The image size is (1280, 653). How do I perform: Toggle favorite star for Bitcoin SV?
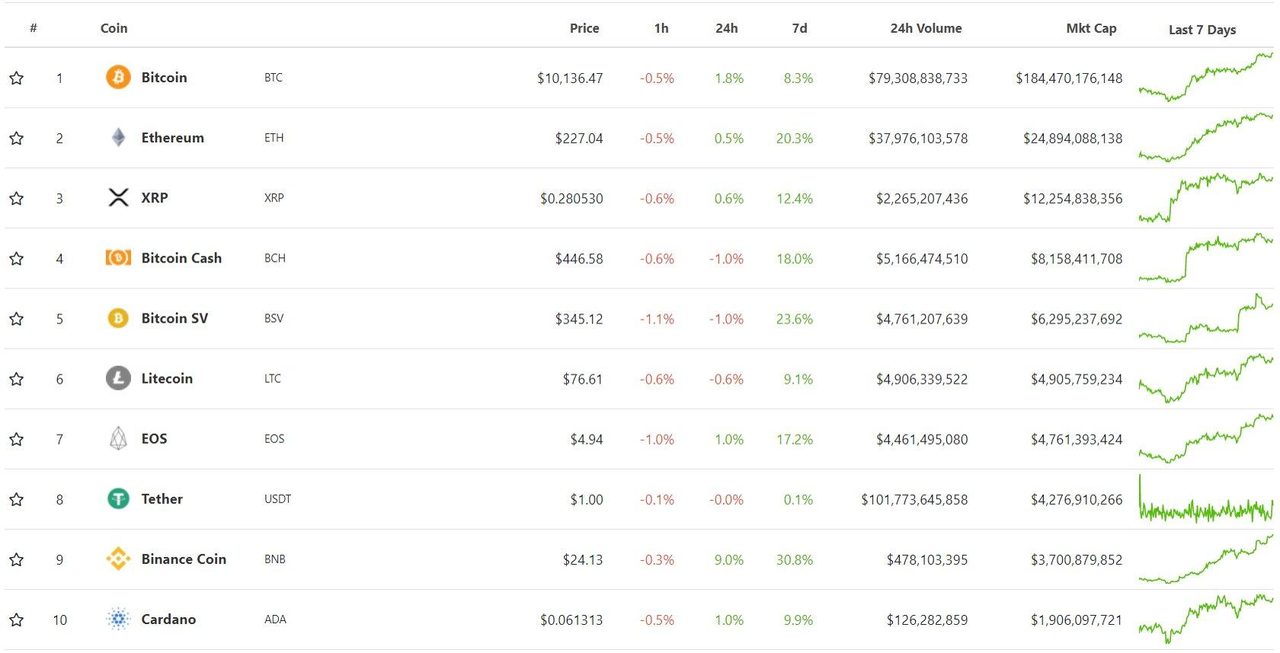click(x=16, y=318)
